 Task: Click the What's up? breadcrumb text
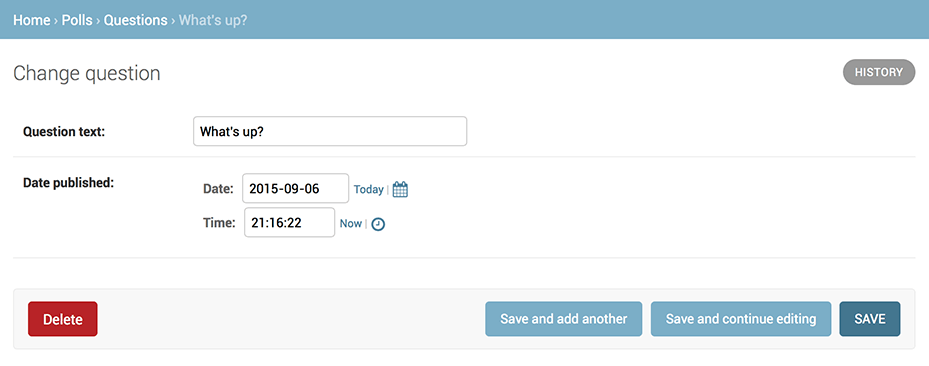tap(213, 20)
